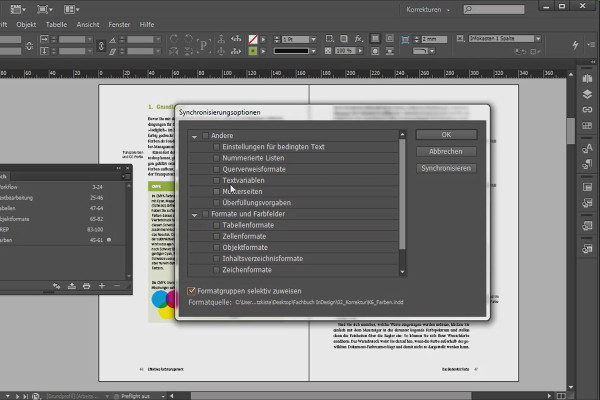Click the drop shadow icon in control bar
This screenshot has width=600, height=400.
tap(344, 39)
